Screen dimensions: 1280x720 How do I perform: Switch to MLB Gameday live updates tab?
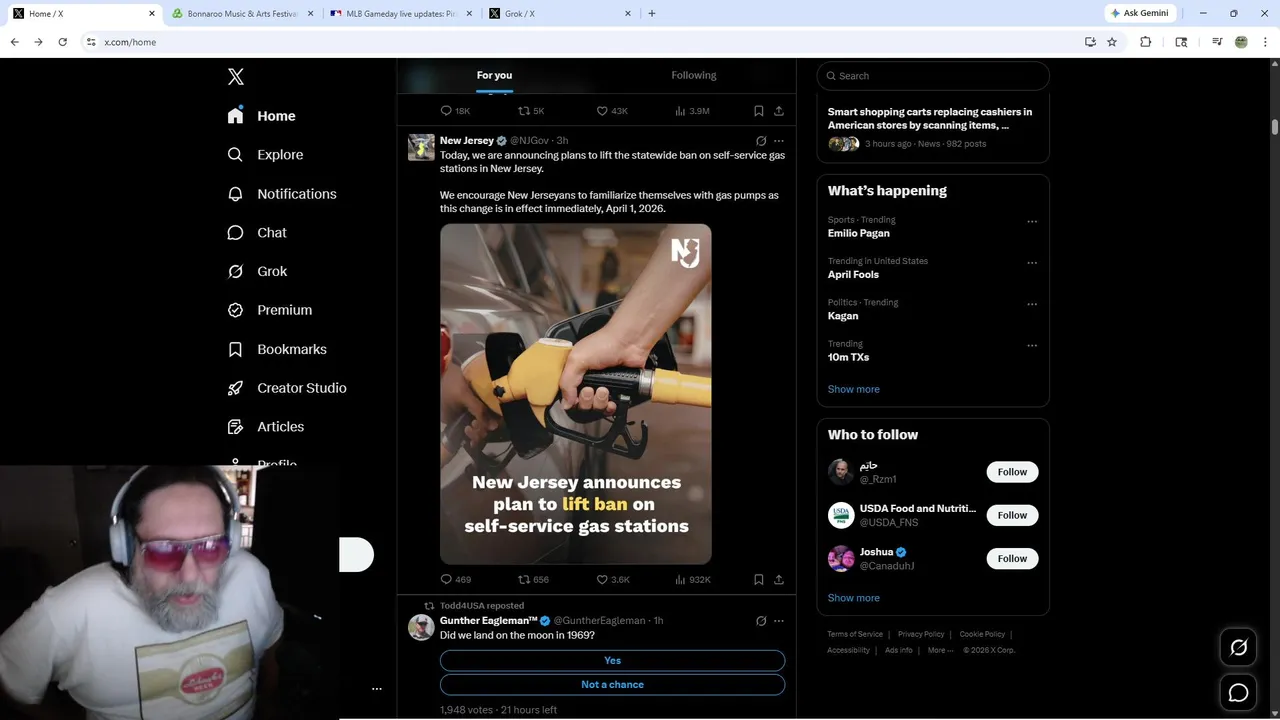click(x=400, y=14)
